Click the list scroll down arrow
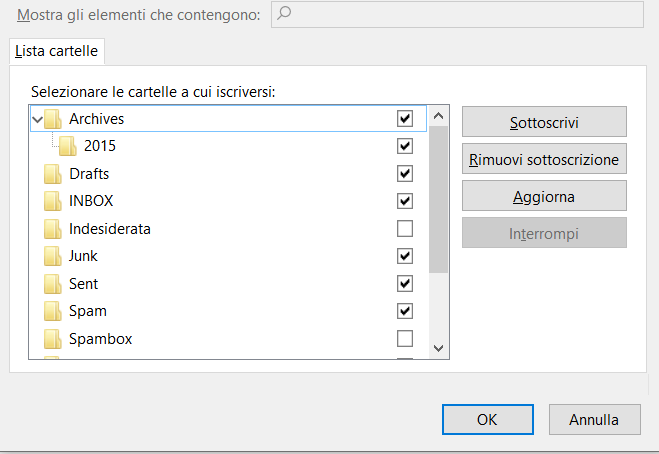This screenshot has height=454, width=659. point(438,348)
